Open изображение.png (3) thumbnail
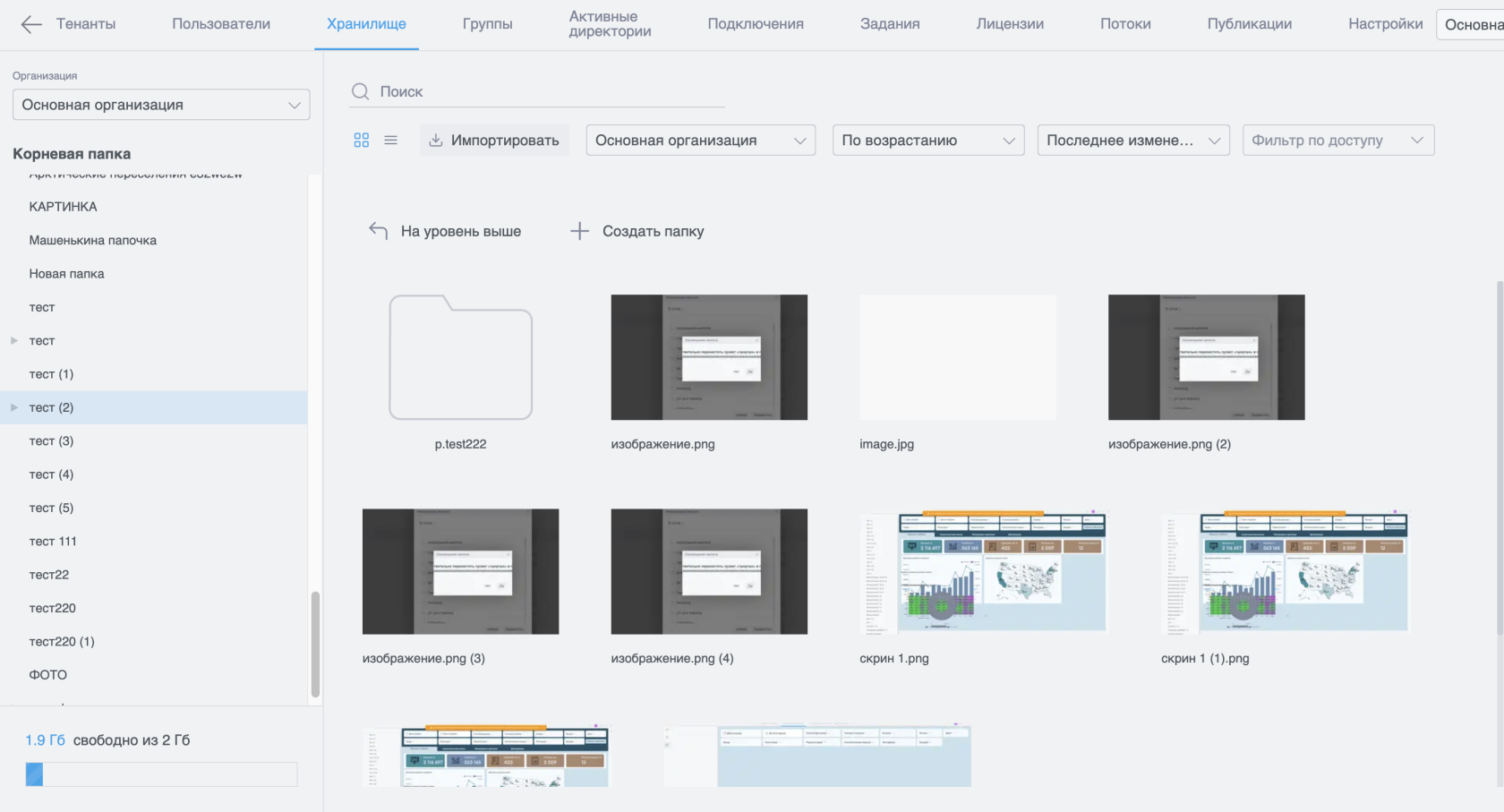Screen dimensions: 1504x812 (x=461, y=571)
